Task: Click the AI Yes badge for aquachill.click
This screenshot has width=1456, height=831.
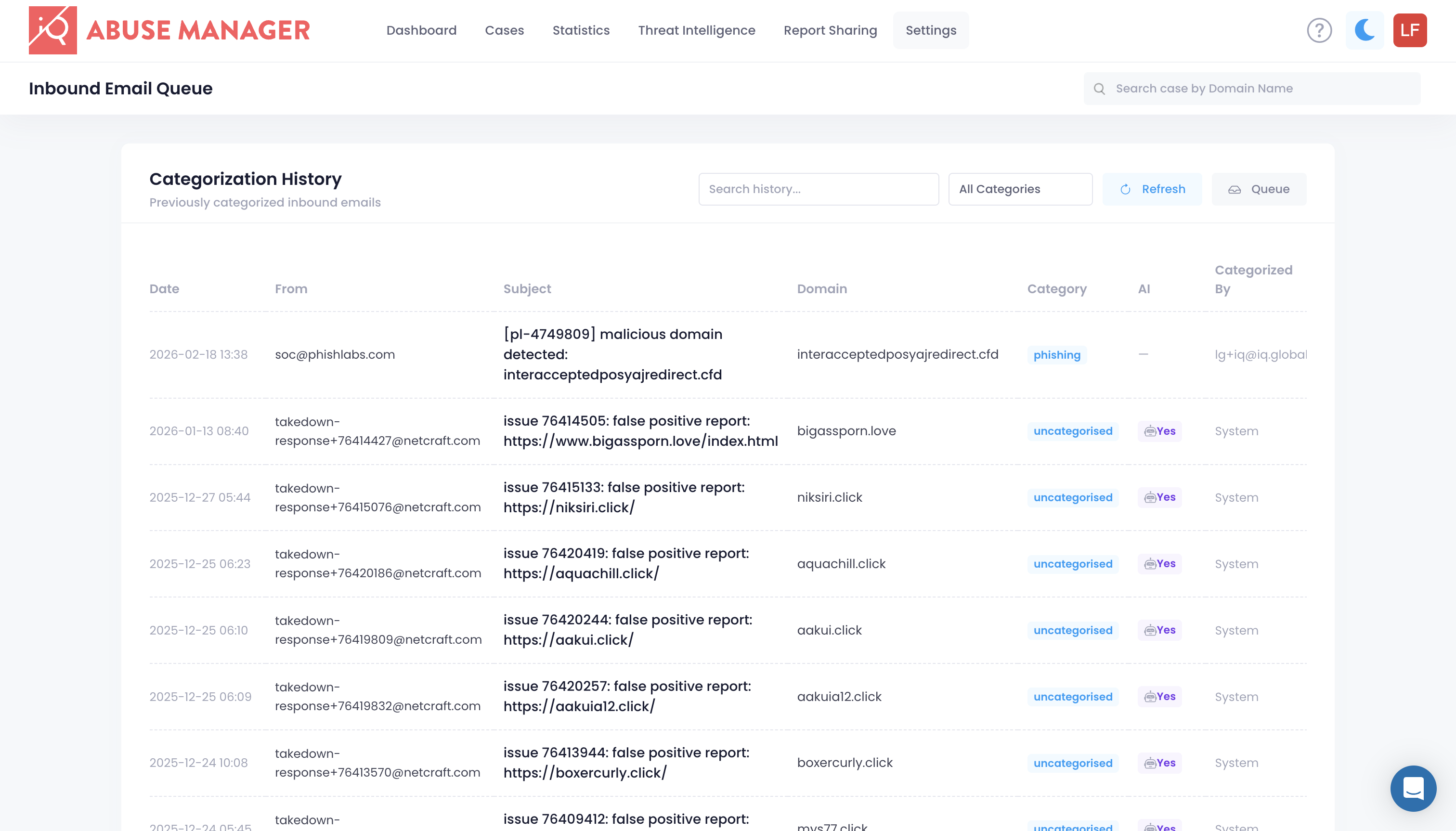Action: point(1159,564)
